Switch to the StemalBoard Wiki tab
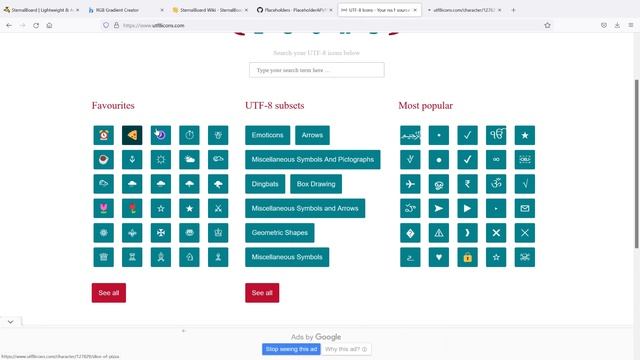Viewport: 640px width, 360px height. tap(209, 10)
